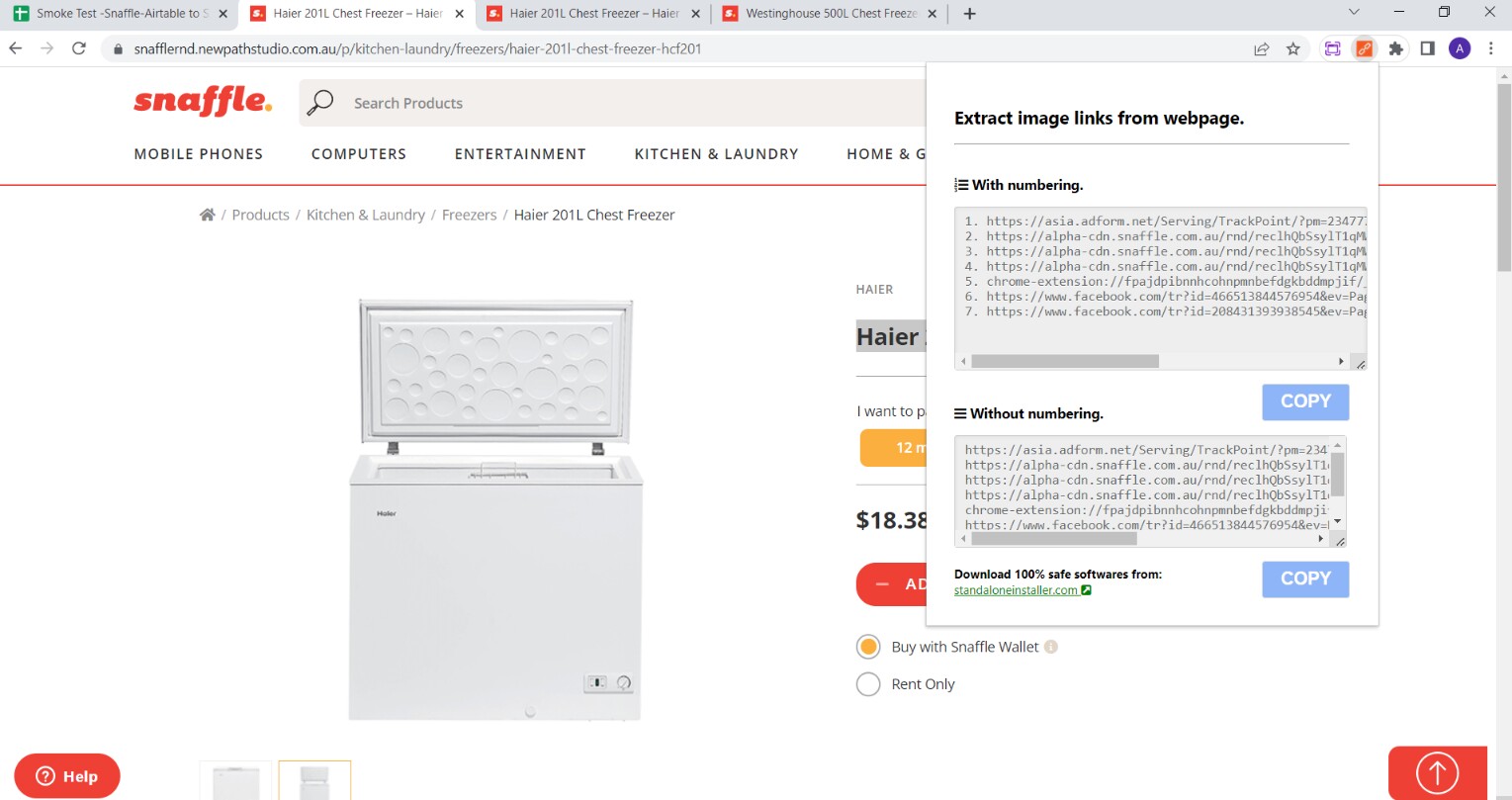
Task: Click the snaffle logo
Action: click(x=203, y=102)
